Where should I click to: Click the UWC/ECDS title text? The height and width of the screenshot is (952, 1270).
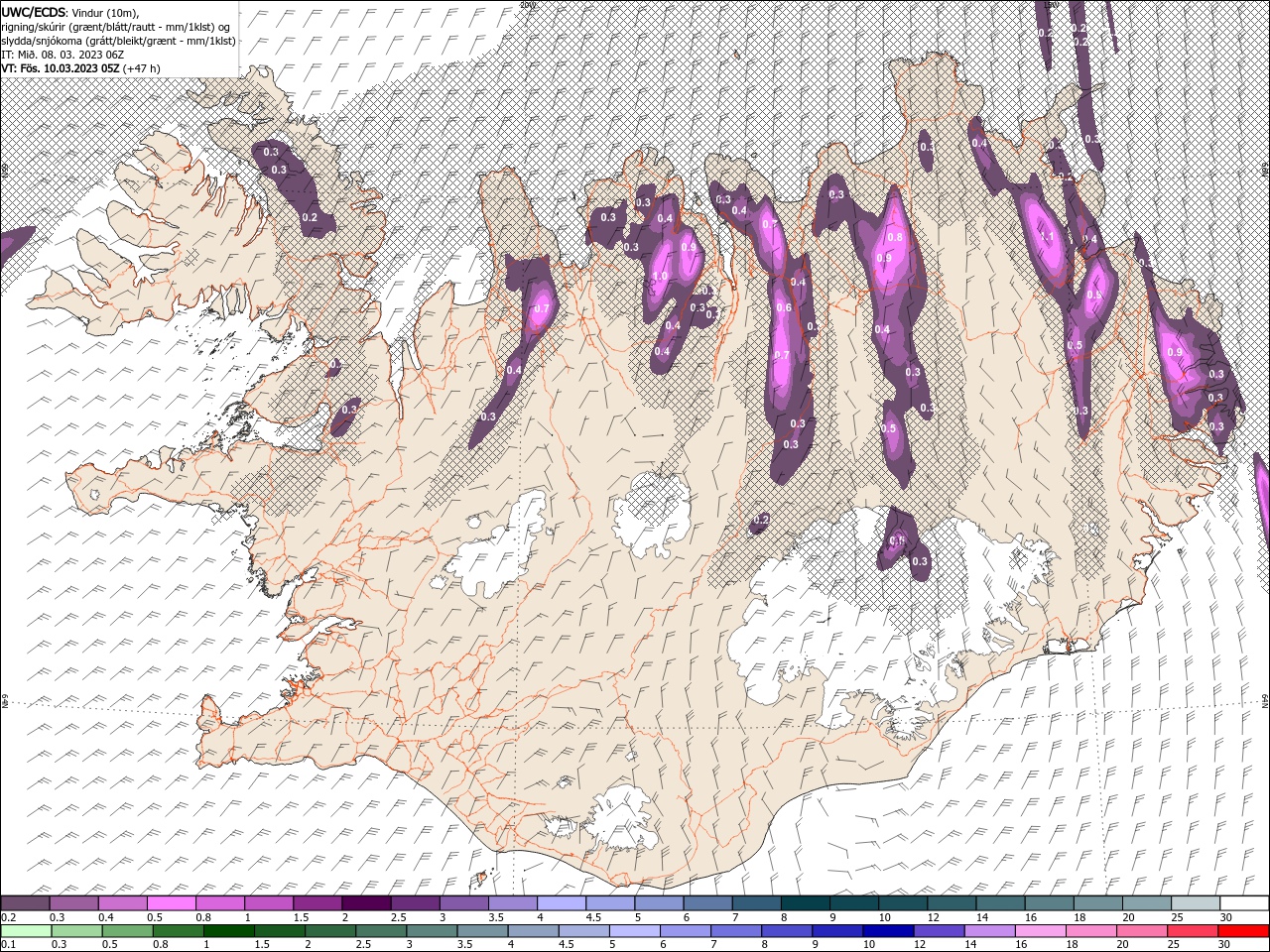click(x=35, y=11)
